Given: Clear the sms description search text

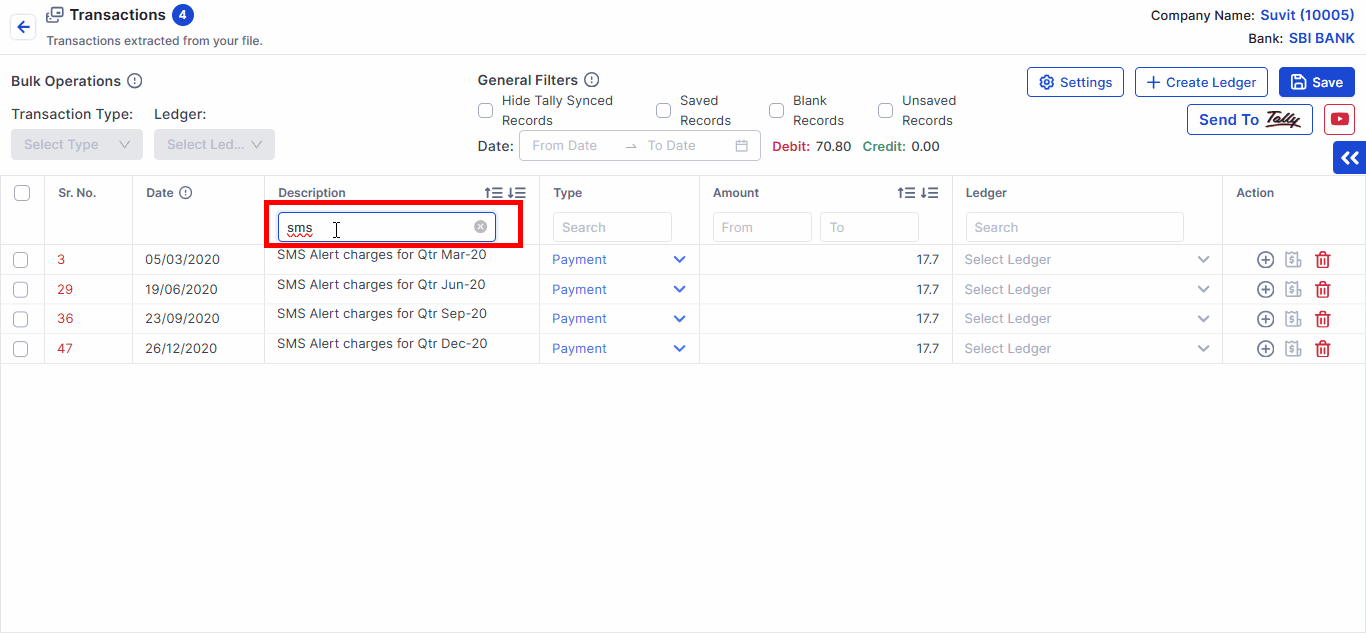Looking at the screenshot, I should 480,227.
